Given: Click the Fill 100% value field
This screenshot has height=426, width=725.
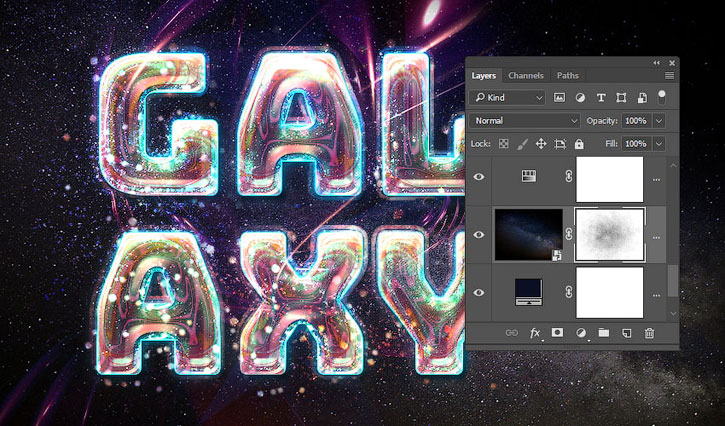Looking at the screenshot, I should click(636, 144).
